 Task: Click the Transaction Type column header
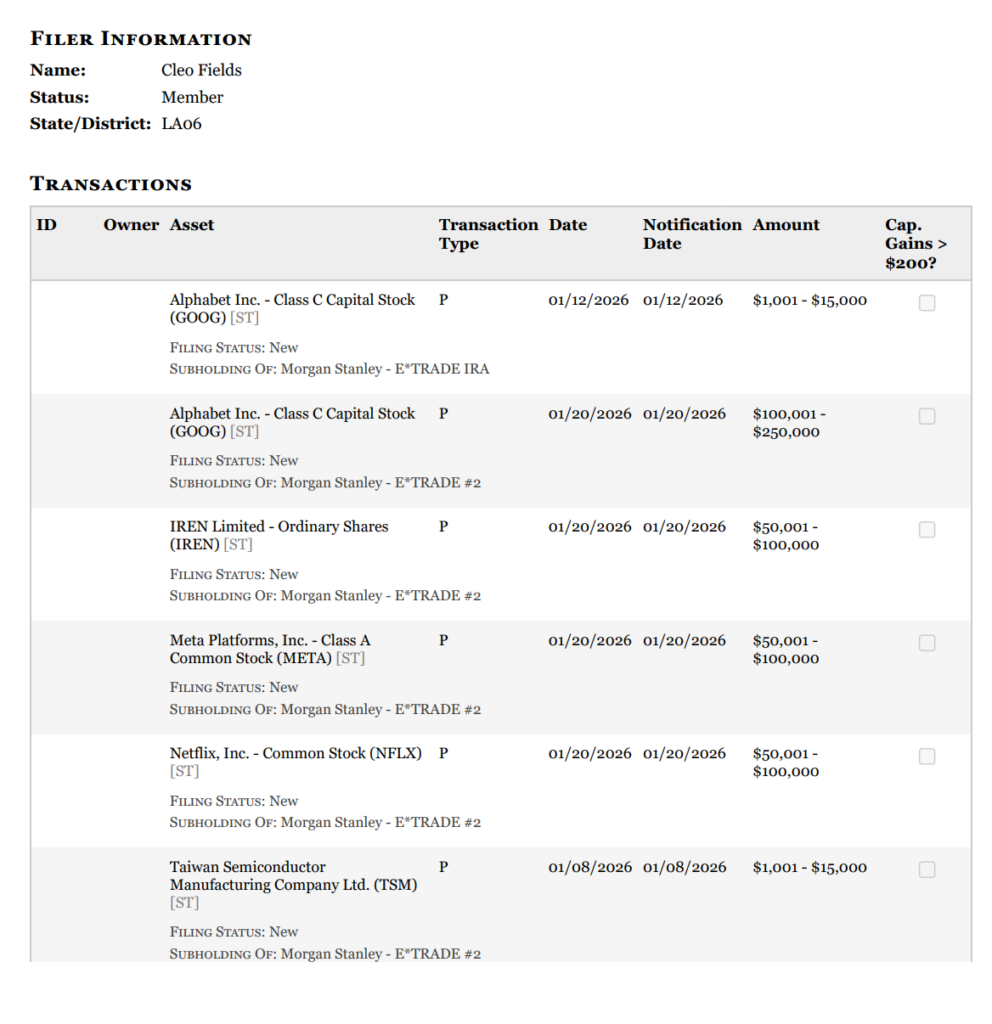pyautogui.click(x=488, y=234)
